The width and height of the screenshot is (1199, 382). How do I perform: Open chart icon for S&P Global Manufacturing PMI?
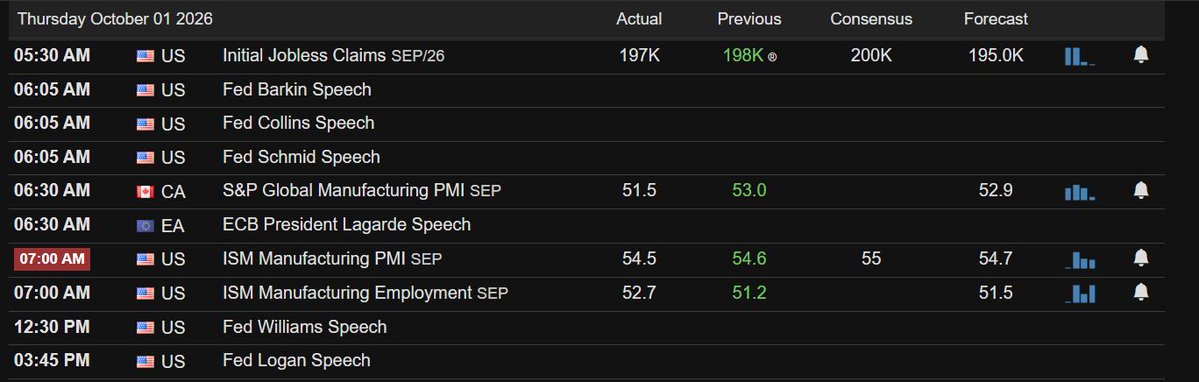(x=1080, y=192)
